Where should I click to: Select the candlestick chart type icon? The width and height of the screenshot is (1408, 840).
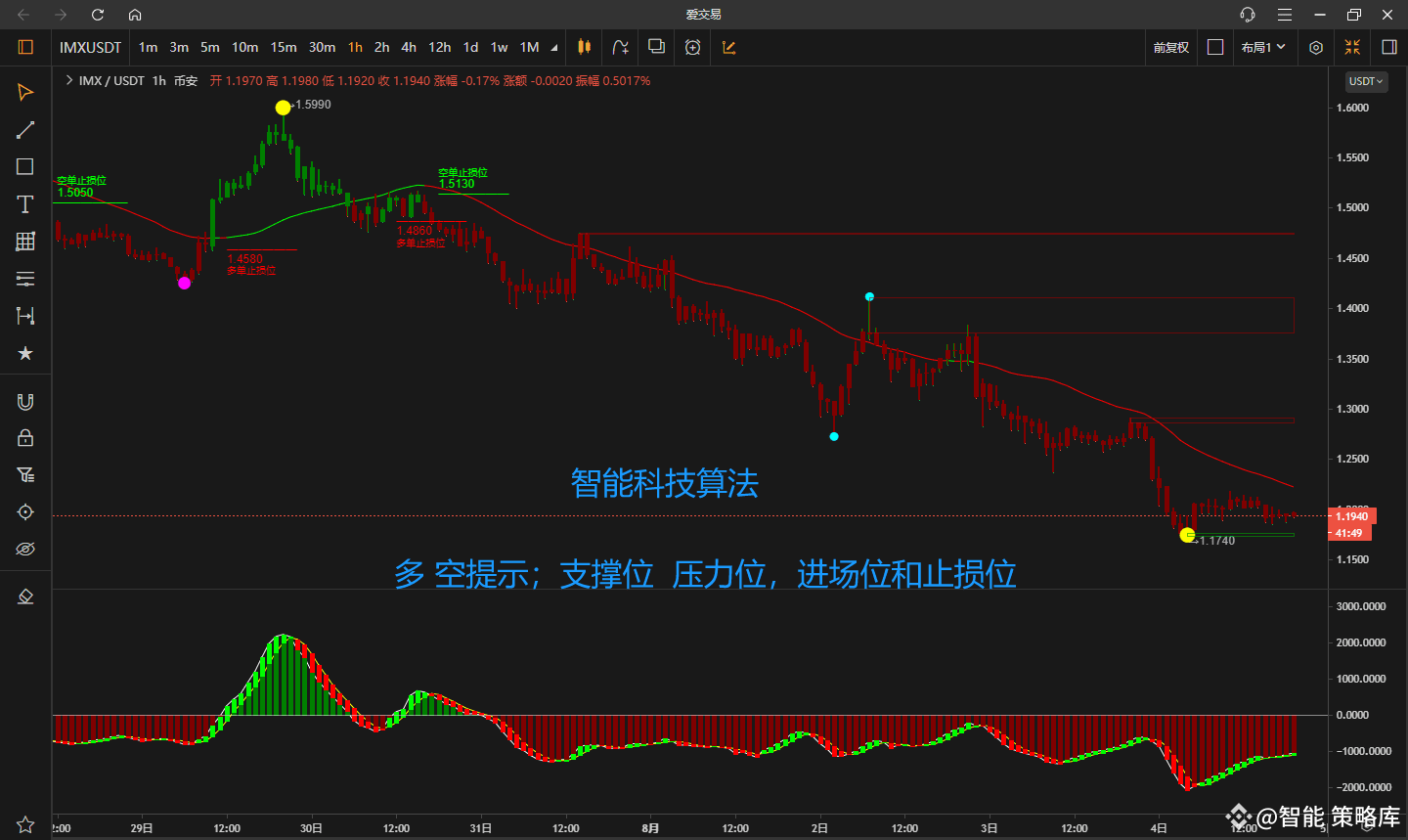coord(584,47)
